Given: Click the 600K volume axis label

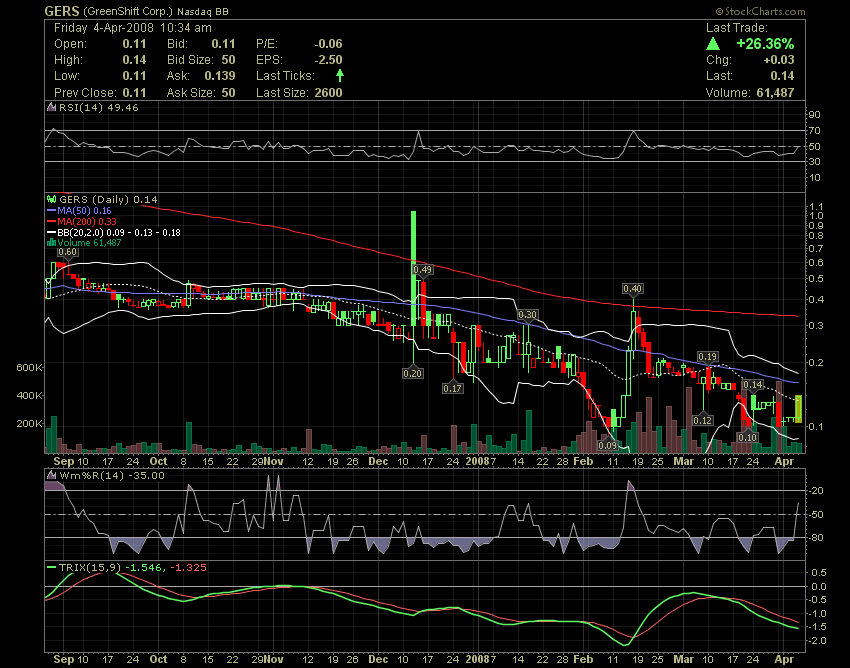Looking at the screenshot, I should [x=29, y=368].
